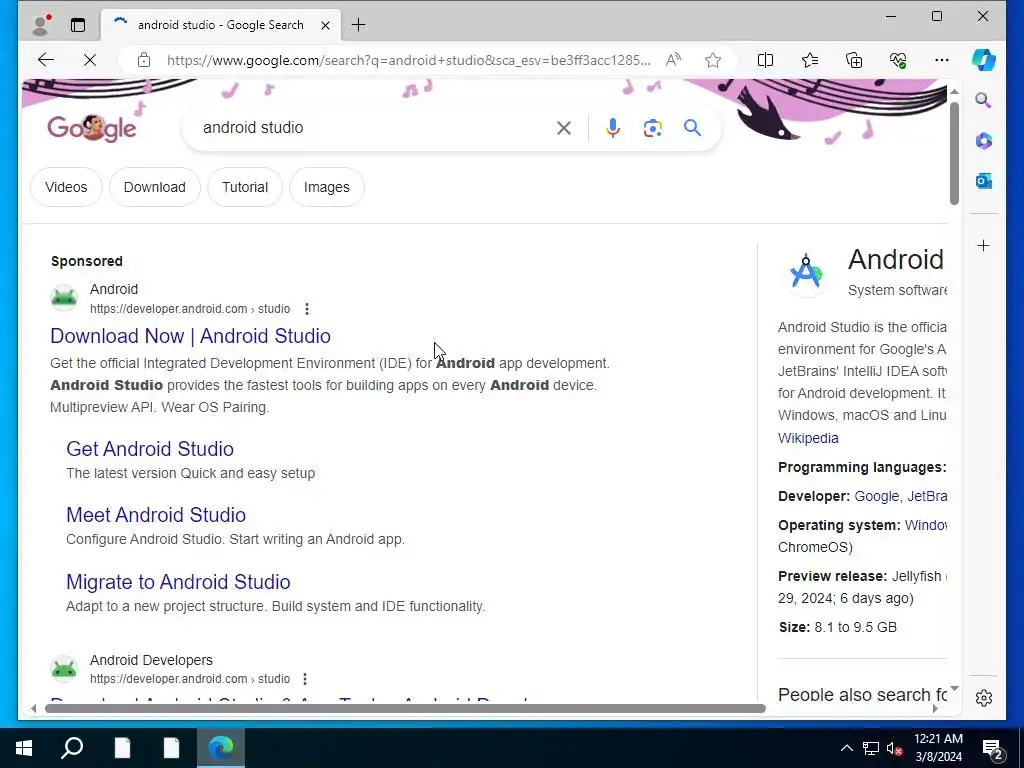Viewport: 1024px width, 768px height.
Task: Click the Android Studio logo in panel
Action: pyautogui.click(x=806, y=272)
